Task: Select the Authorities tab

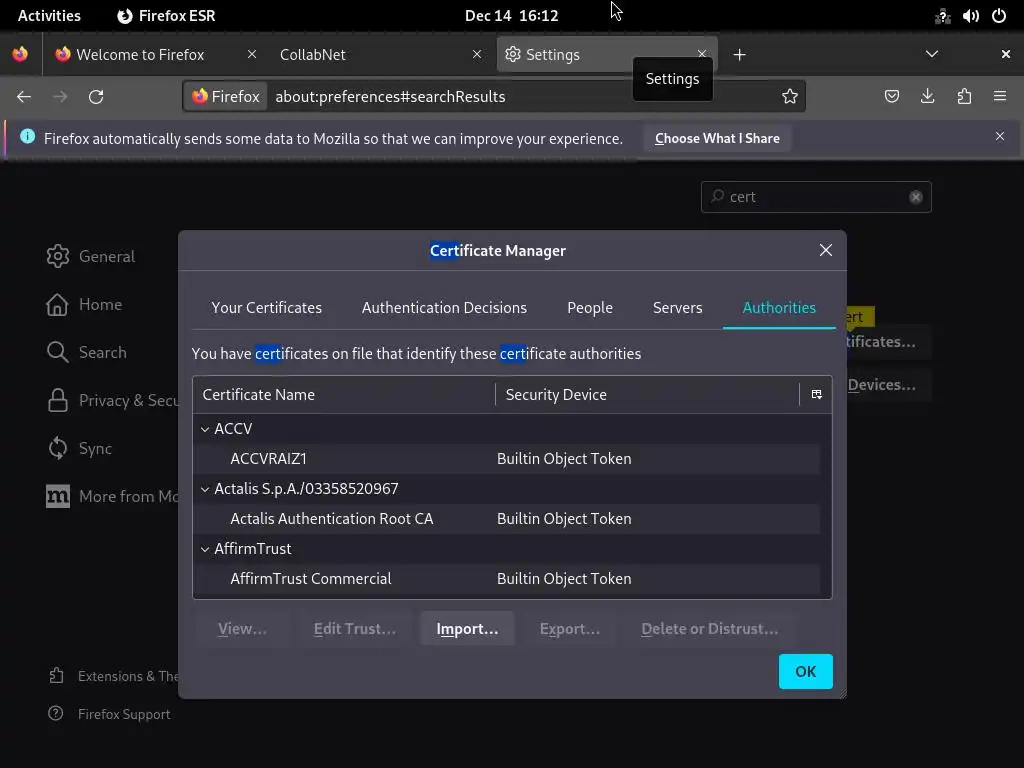Action: (x=779, y=308)
